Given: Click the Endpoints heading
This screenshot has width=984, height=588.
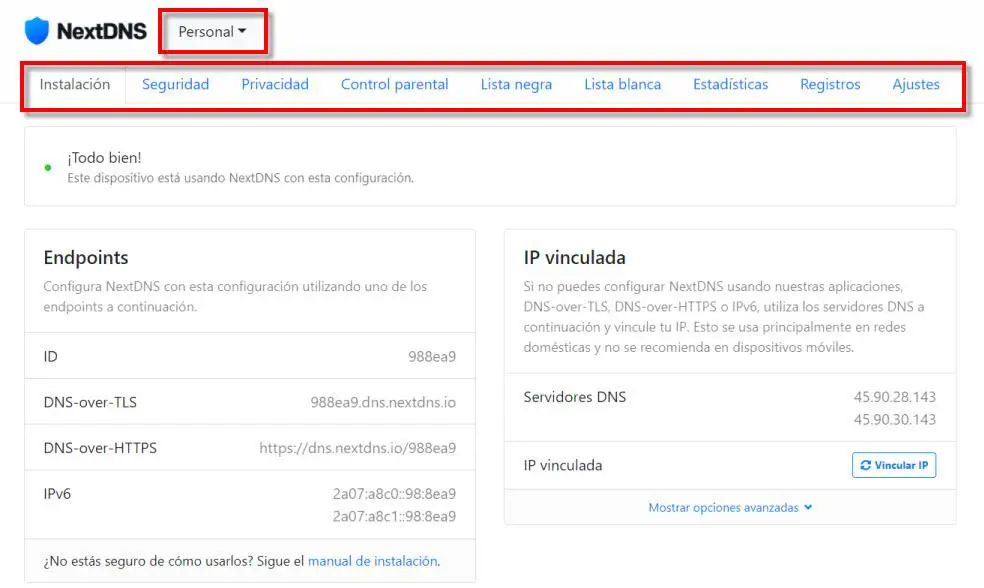Looking at the screenshot, I should [86, 257].
